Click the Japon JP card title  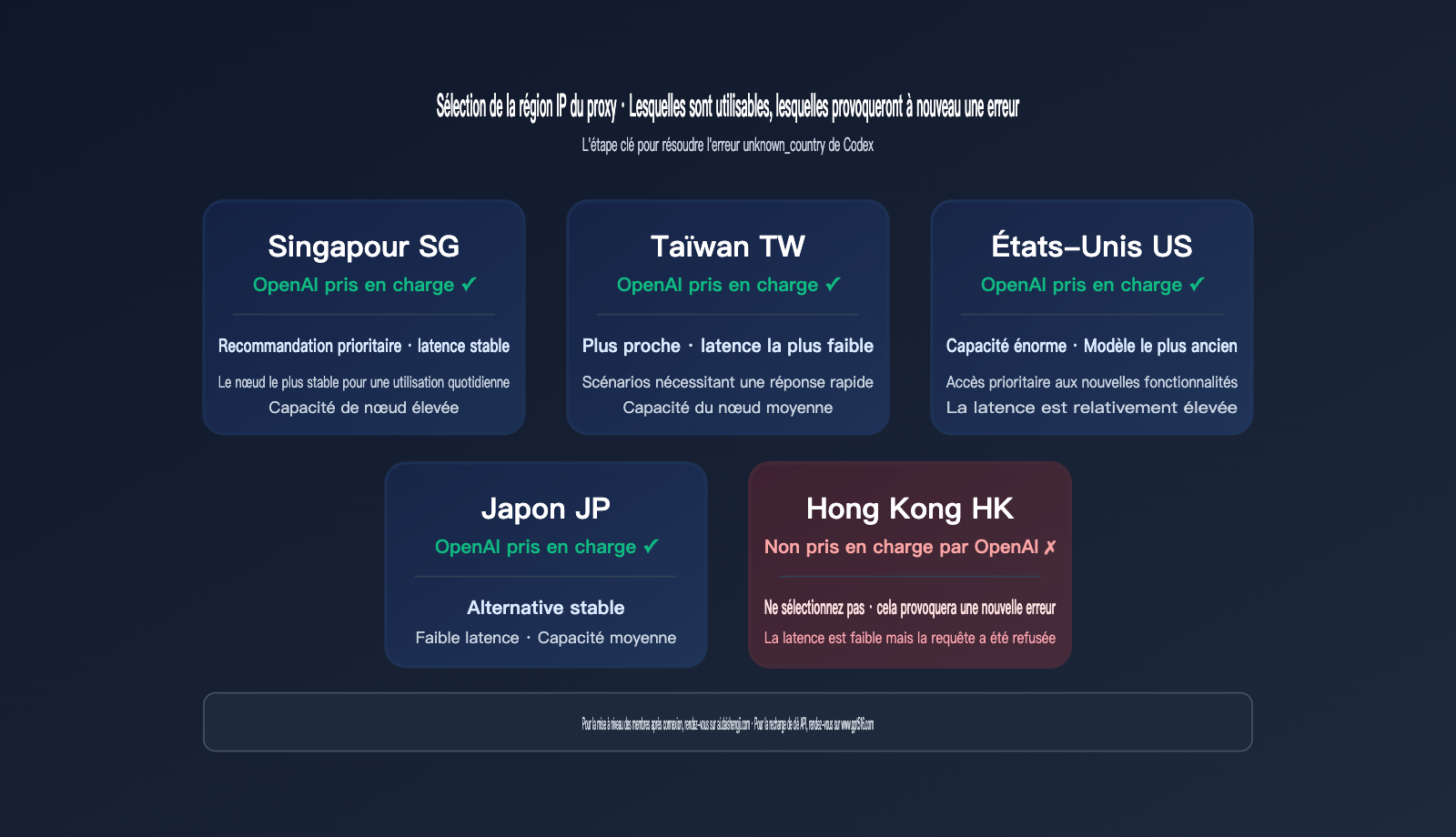[x=545, y=509]
